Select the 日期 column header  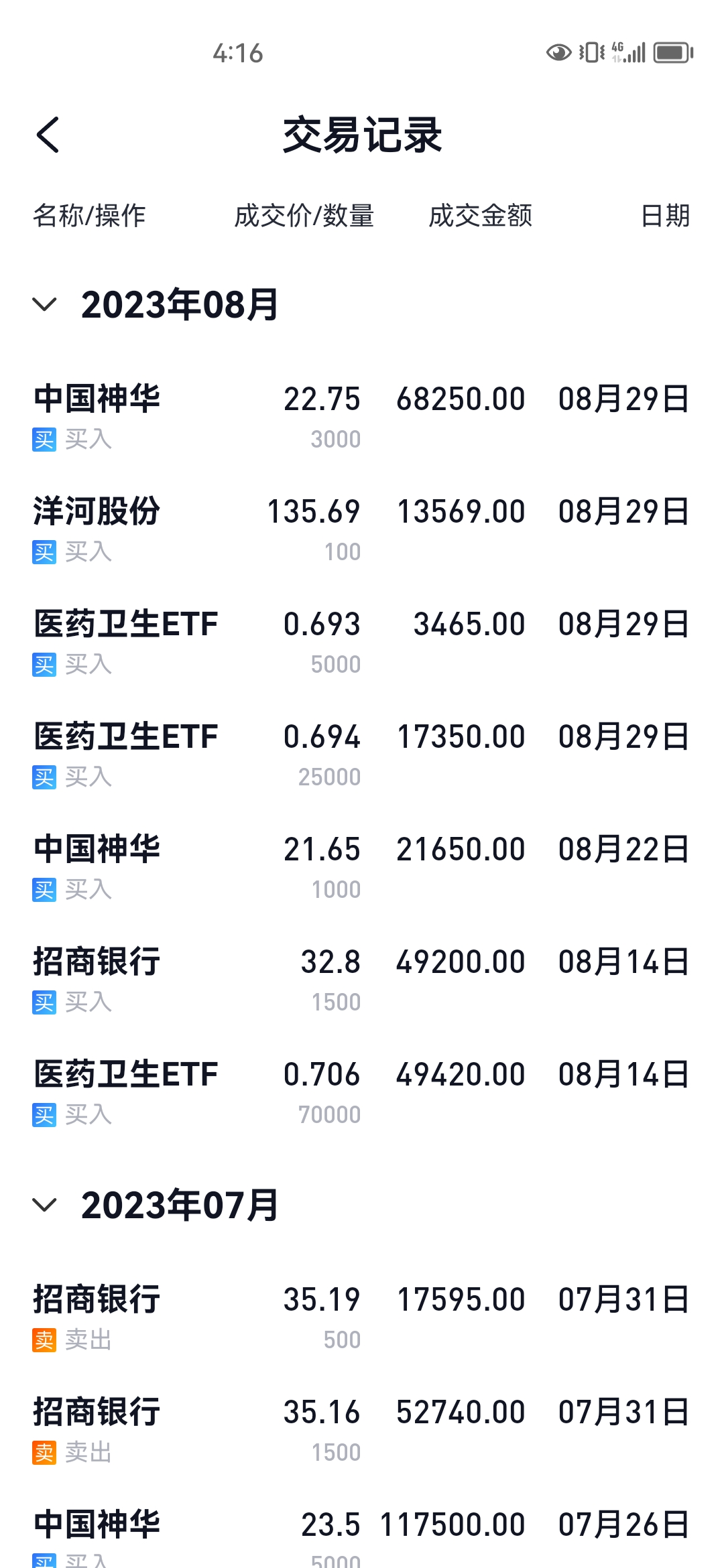[x=665, y=216]
